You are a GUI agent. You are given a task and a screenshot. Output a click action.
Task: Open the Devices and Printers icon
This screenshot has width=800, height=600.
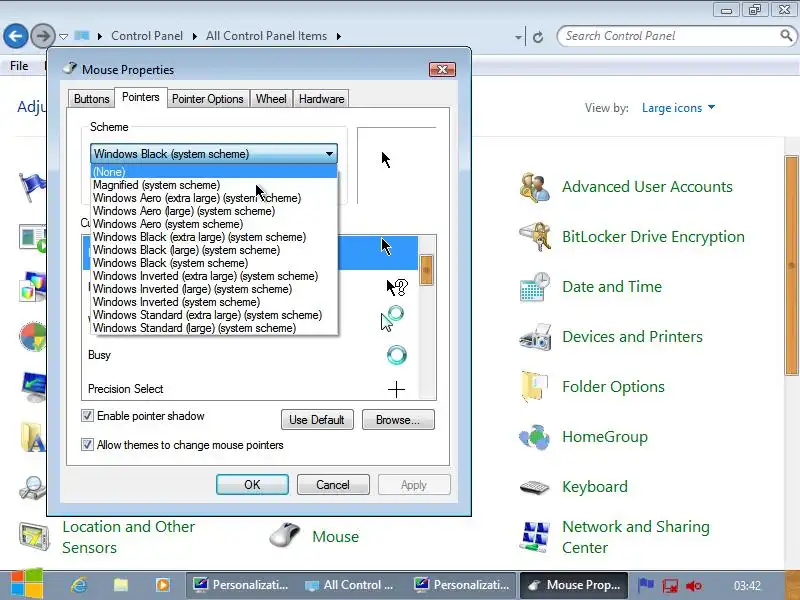[535, 337]
